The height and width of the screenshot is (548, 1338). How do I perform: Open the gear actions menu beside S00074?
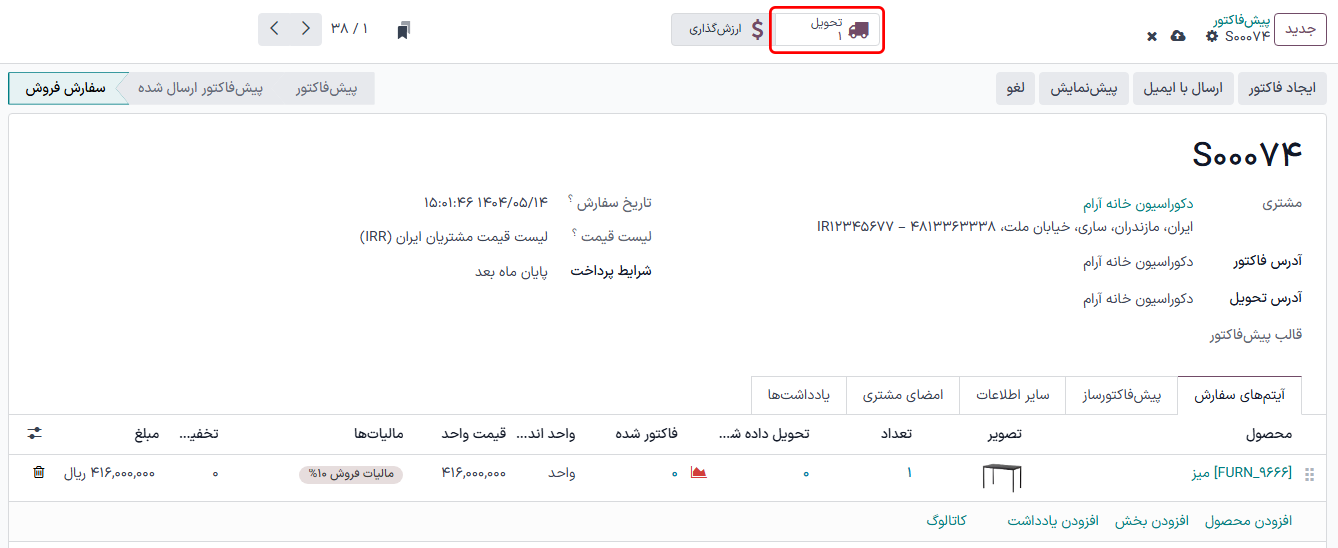(x=1212, y=36)
